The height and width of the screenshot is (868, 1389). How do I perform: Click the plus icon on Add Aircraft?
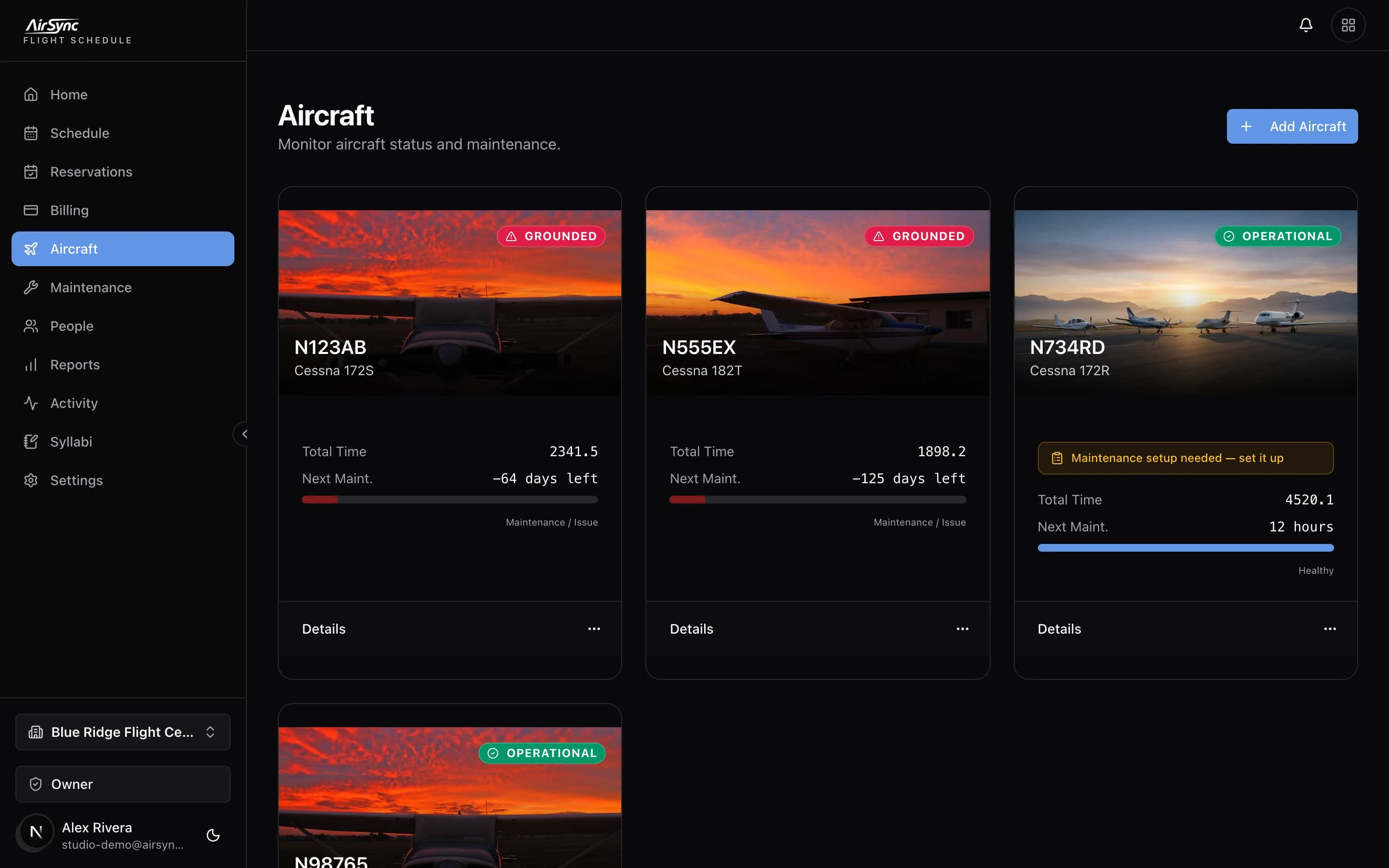[1246, 126]
